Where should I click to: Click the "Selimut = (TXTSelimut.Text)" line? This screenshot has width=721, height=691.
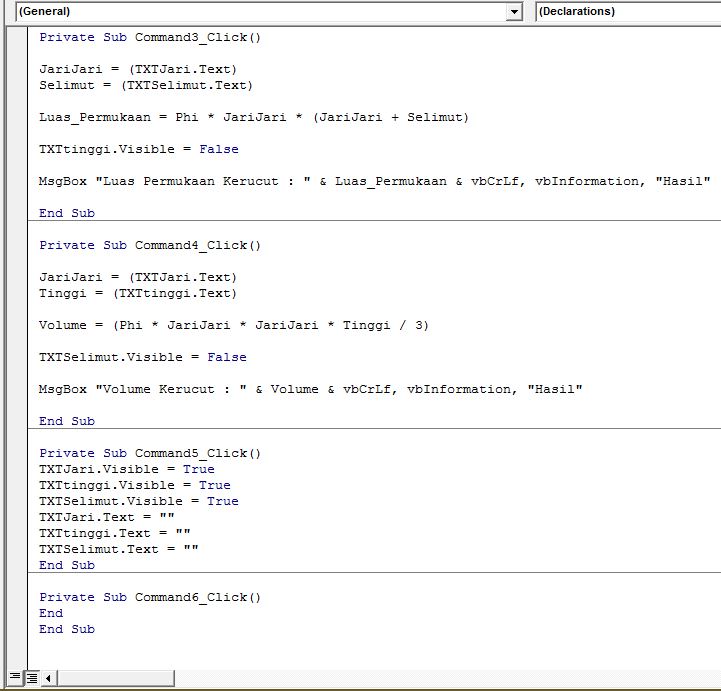146,86
